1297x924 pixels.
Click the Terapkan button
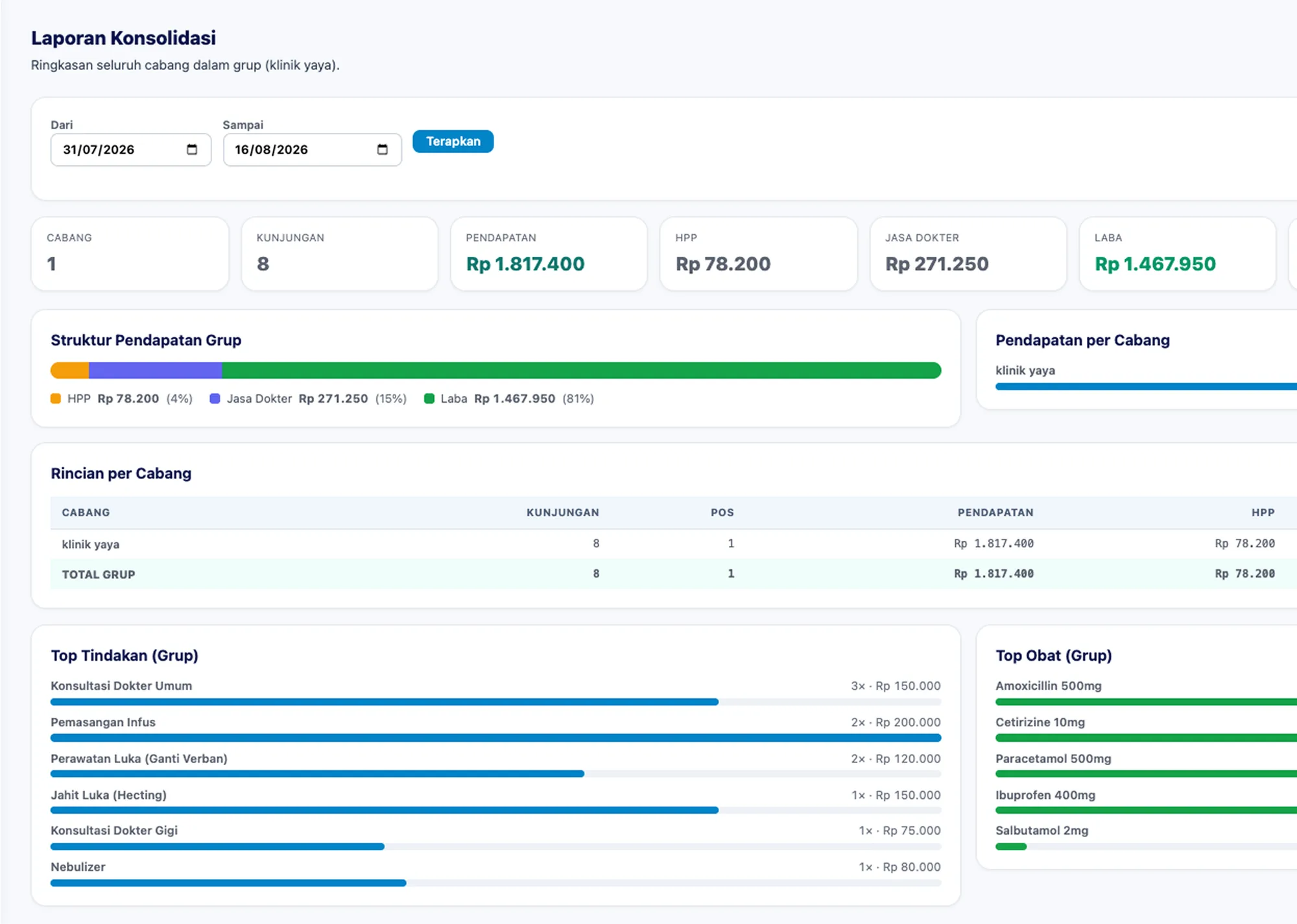(453, 141)
